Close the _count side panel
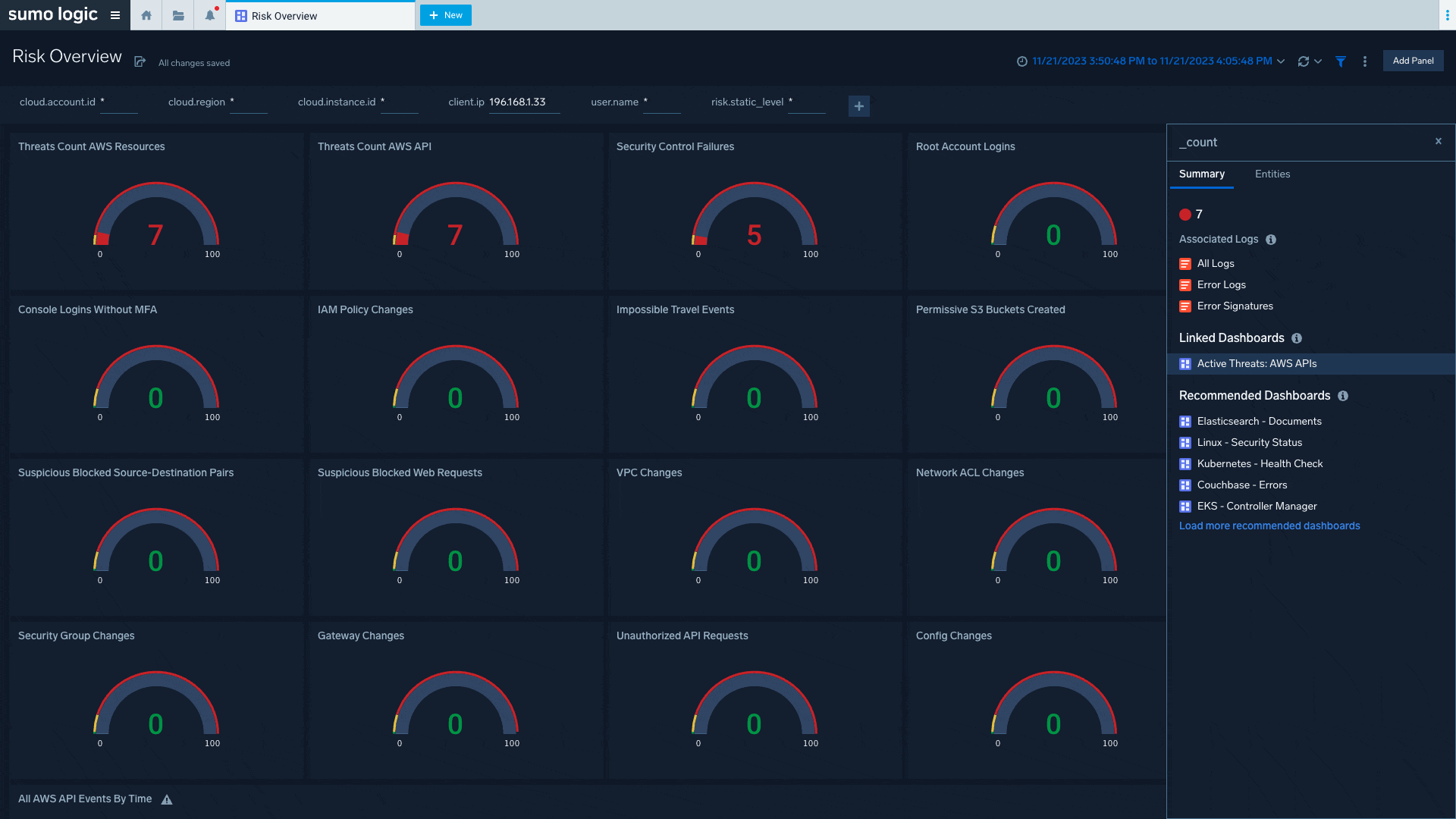1456x819 pixels. (x=1439, y=141)
